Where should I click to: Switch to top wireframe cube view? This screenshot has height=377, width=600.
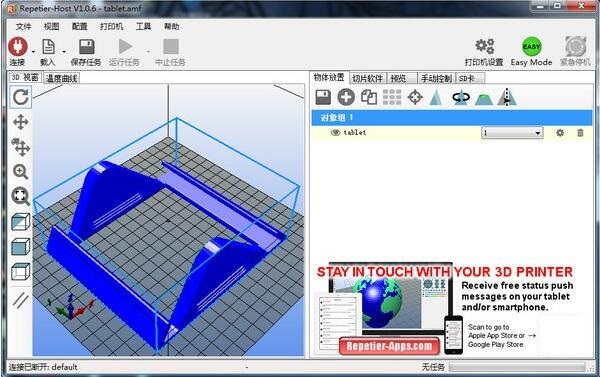coord(21,272)
